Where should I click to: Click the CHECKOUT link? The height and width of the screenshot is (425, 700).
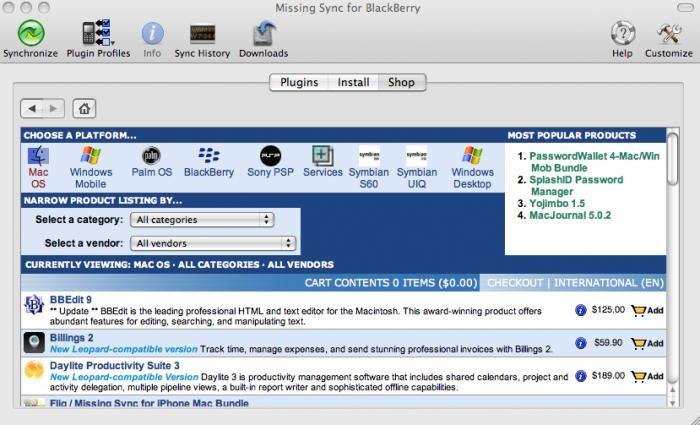pyautogui.click(x=515, y=283)
